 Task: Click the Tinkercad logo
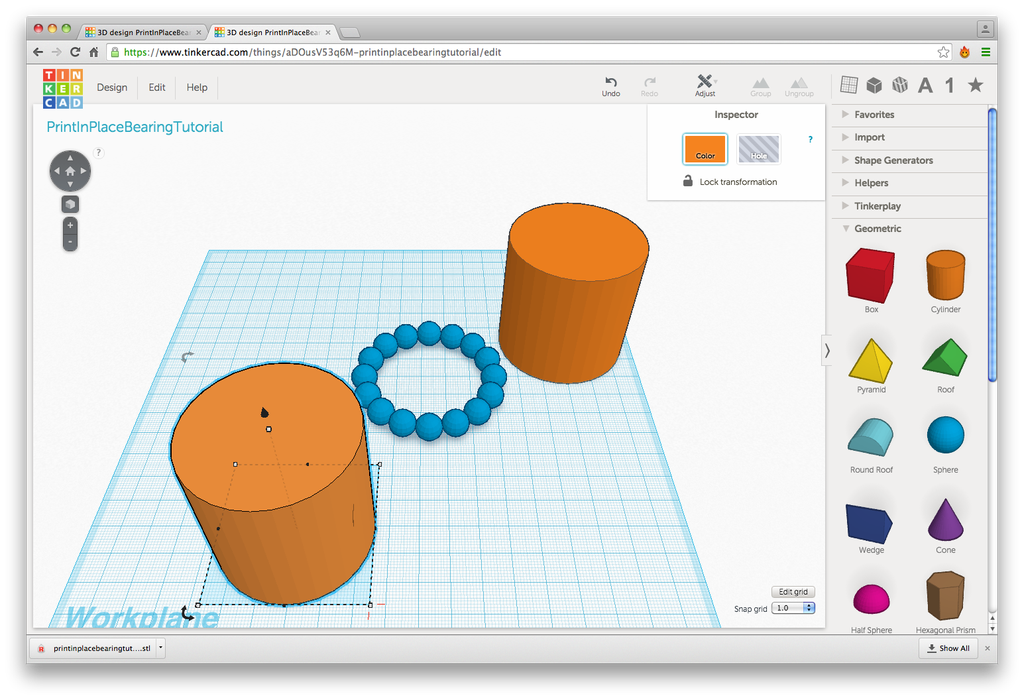[63, 88]
